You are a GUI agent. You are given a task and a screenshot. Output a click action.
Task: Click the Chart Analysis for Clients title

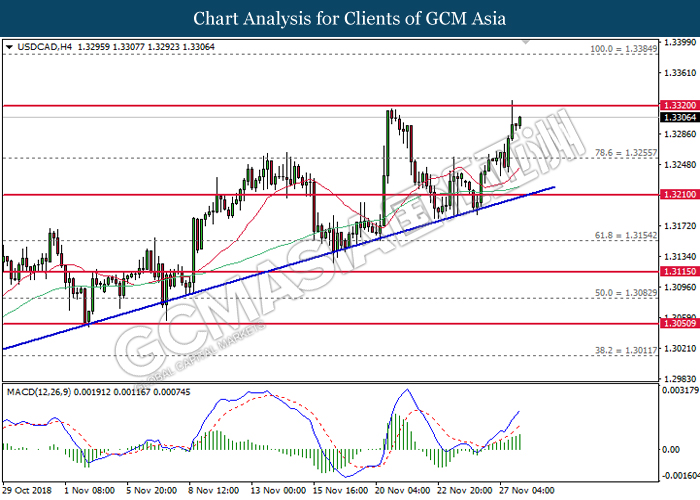click(x=350, y=19)
